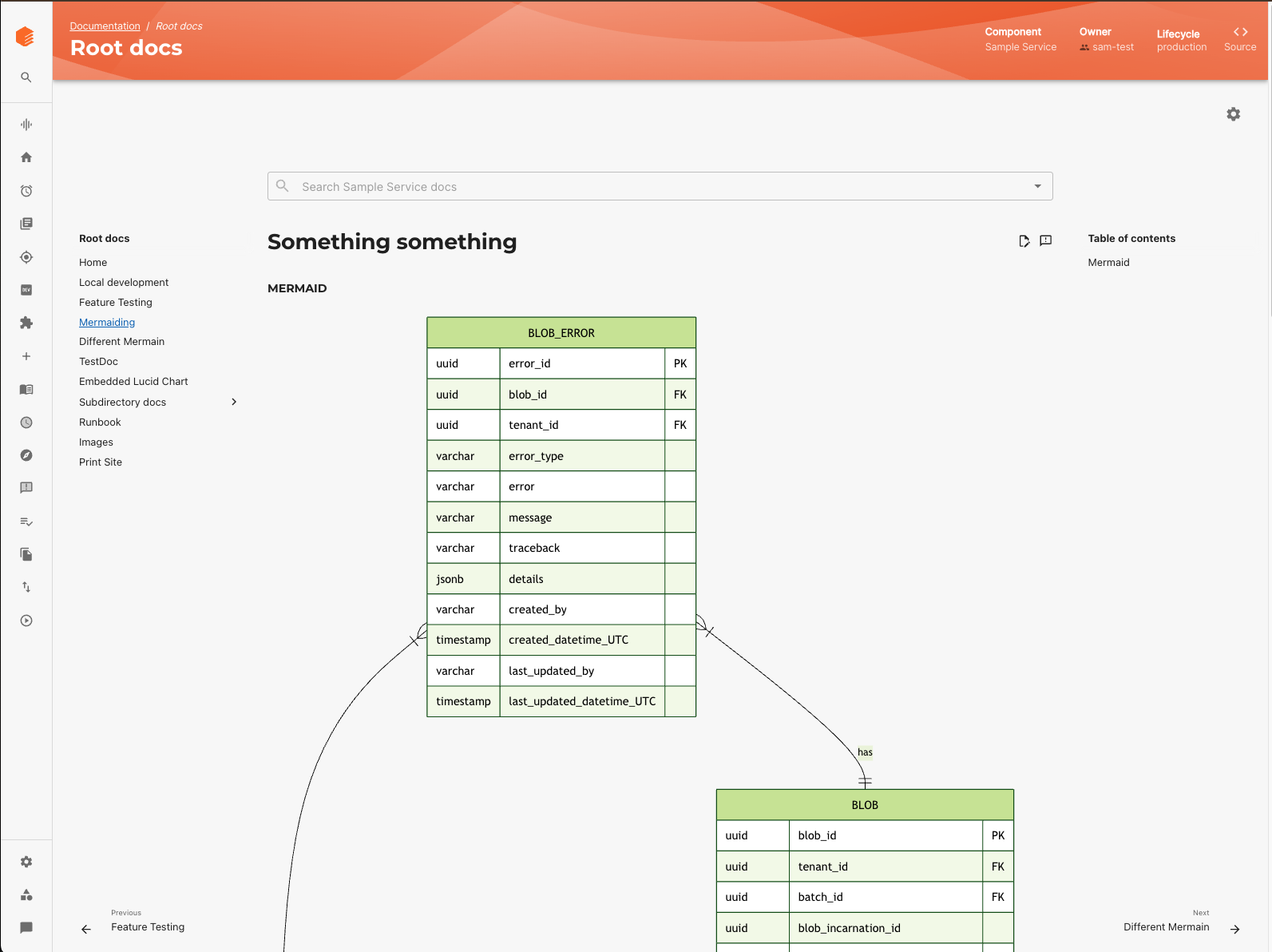
Task: Open the checklist sidebar icon
Action: click(x=26, y=522)
